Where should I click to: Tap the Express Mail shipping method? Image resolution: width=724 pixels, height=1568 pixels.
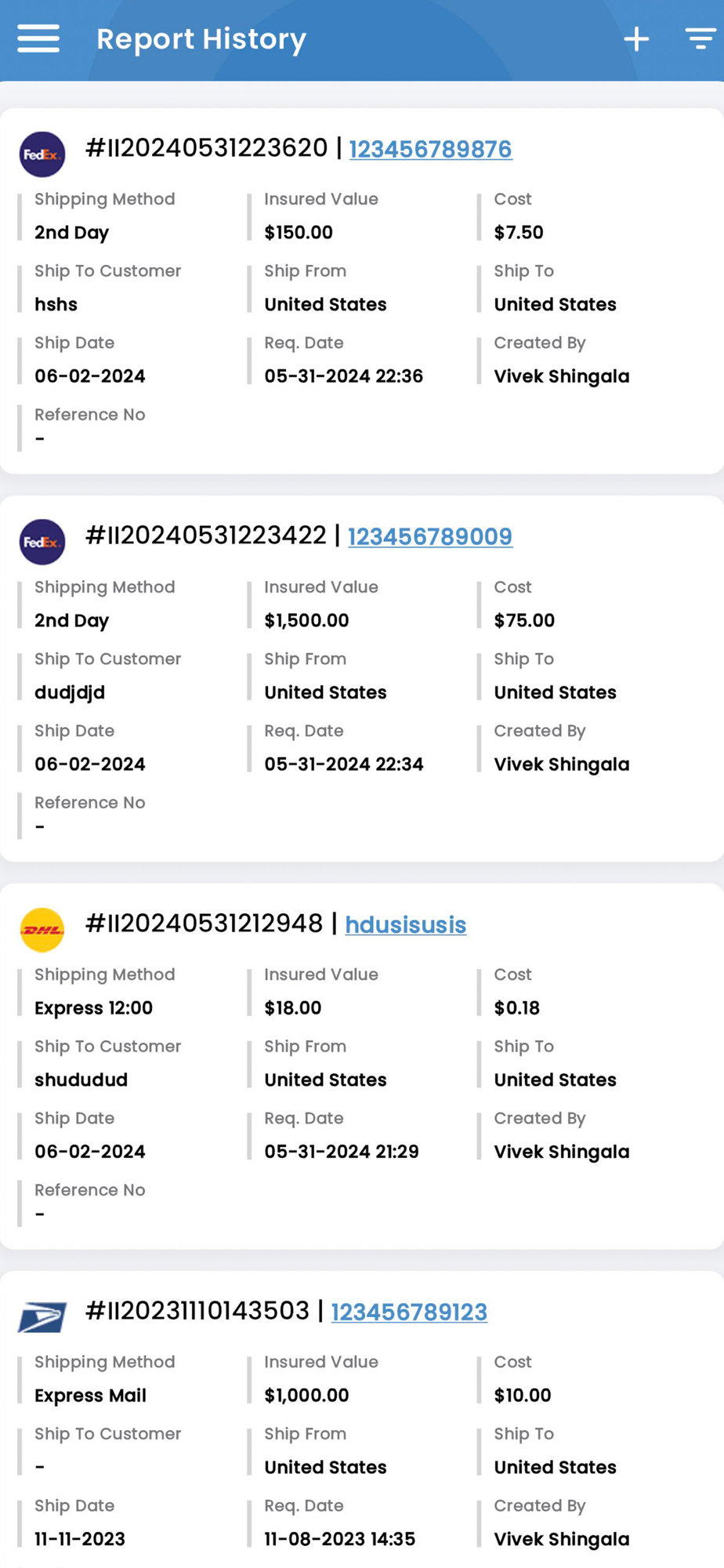point(90,1395)
